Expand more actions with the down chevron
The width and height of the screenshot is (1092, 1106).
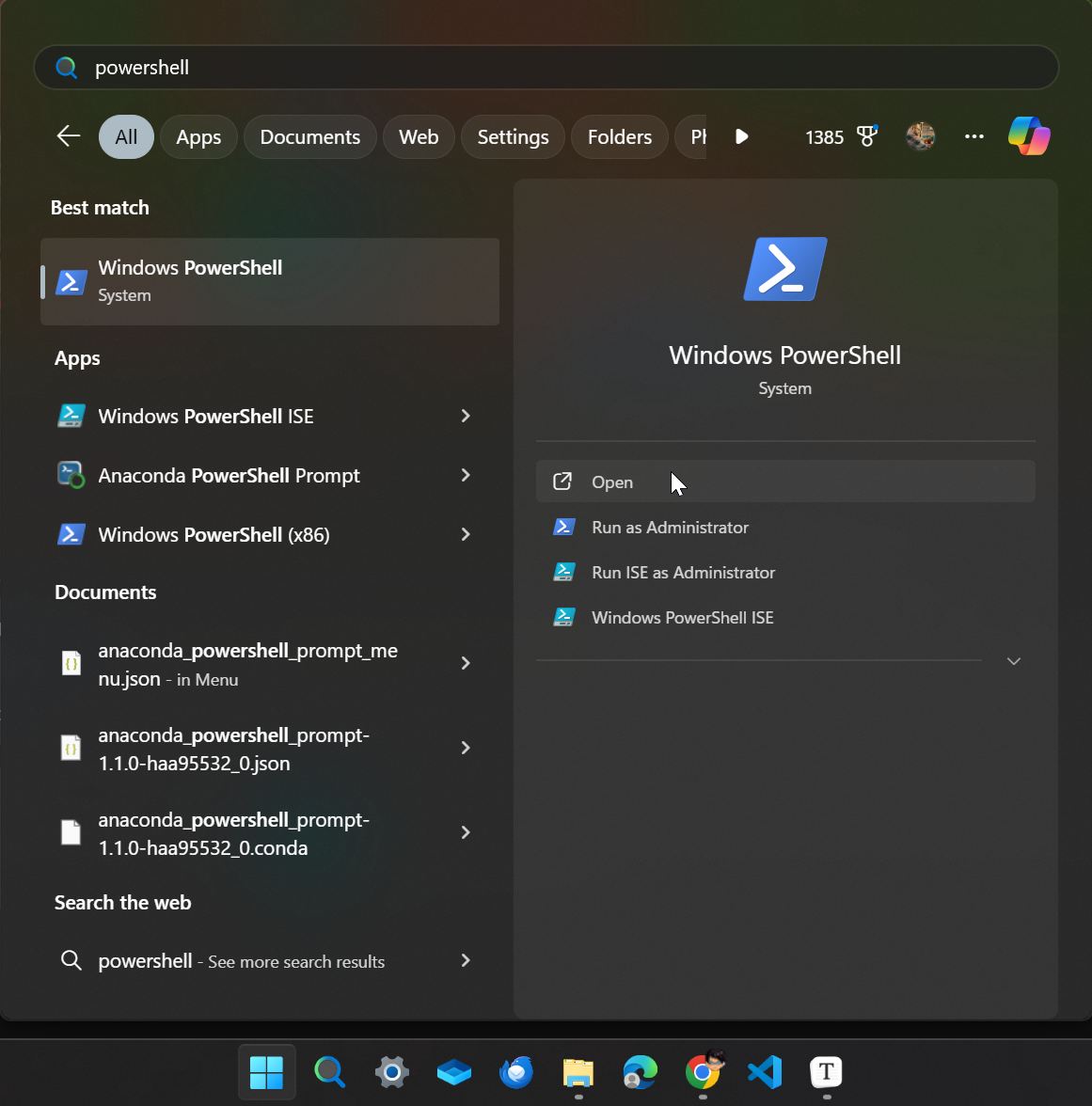[x=1014, y=661]
